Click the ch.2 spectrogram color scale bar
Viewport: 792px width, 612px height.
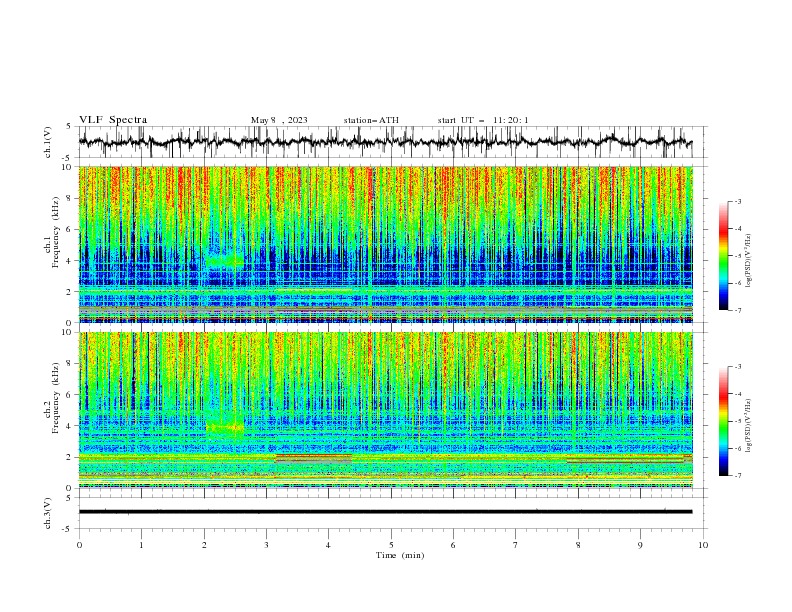(723, 421)
